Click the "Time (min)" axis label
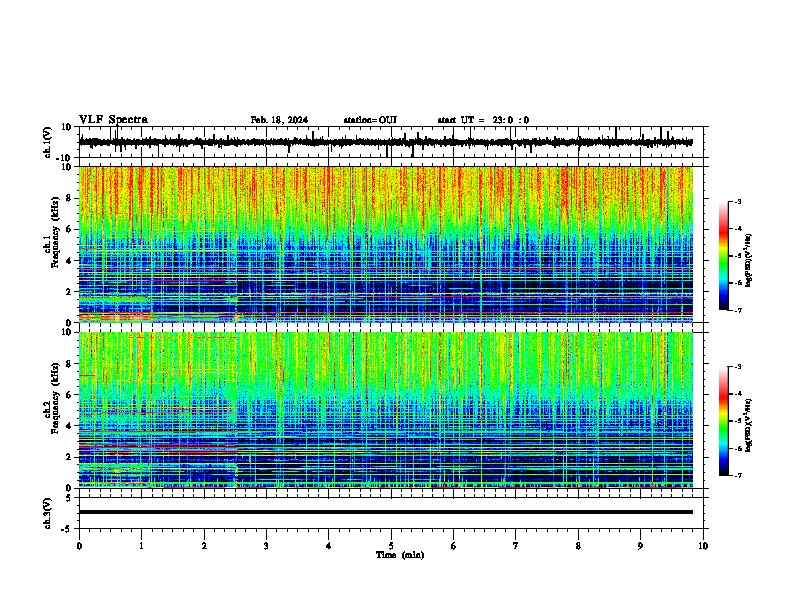Image resolution: width=792 pixels, height=612 pixels. point(400,555)
